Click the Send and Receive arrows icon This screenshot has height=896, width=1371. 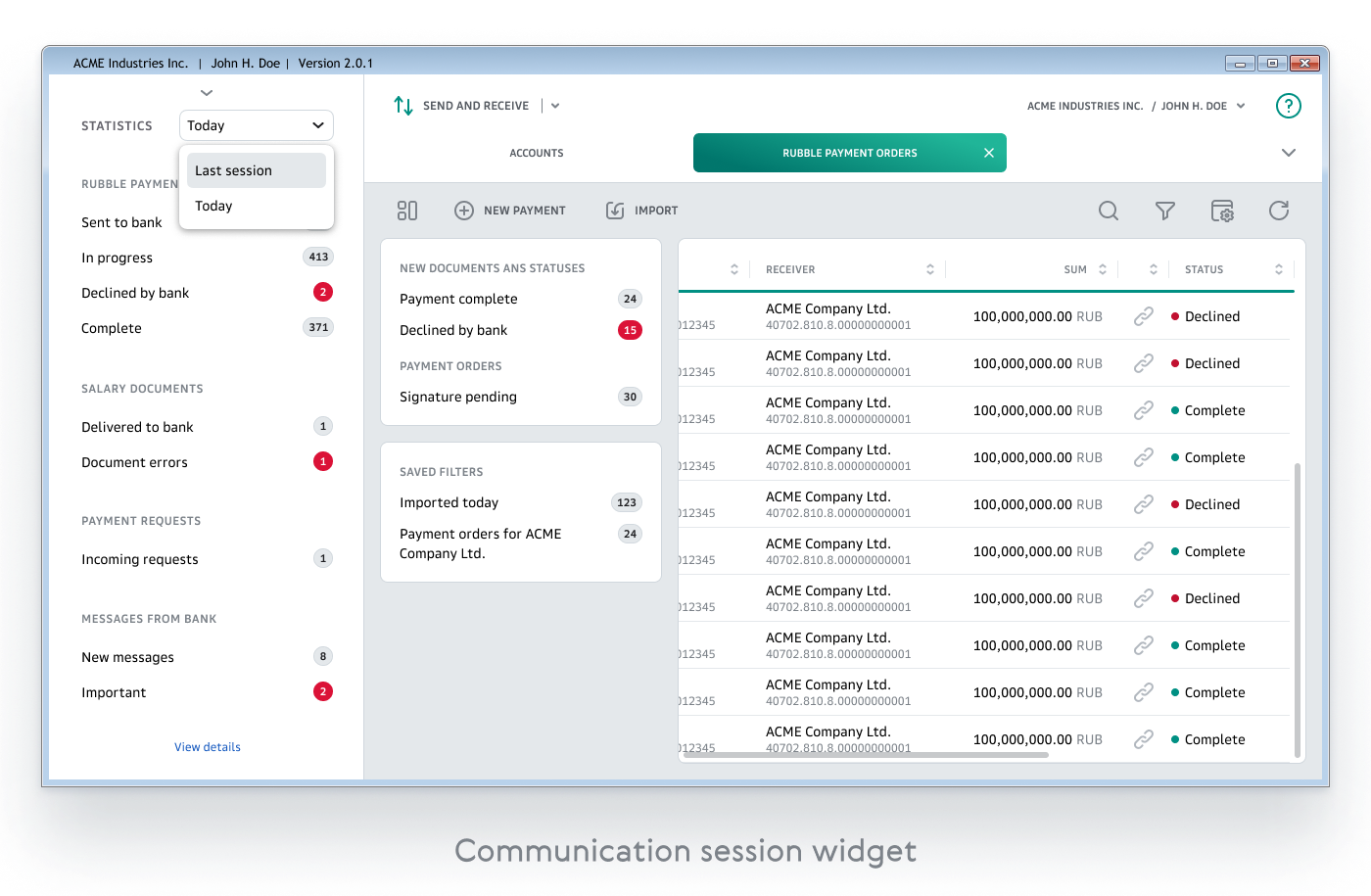[x=403, y=106]
